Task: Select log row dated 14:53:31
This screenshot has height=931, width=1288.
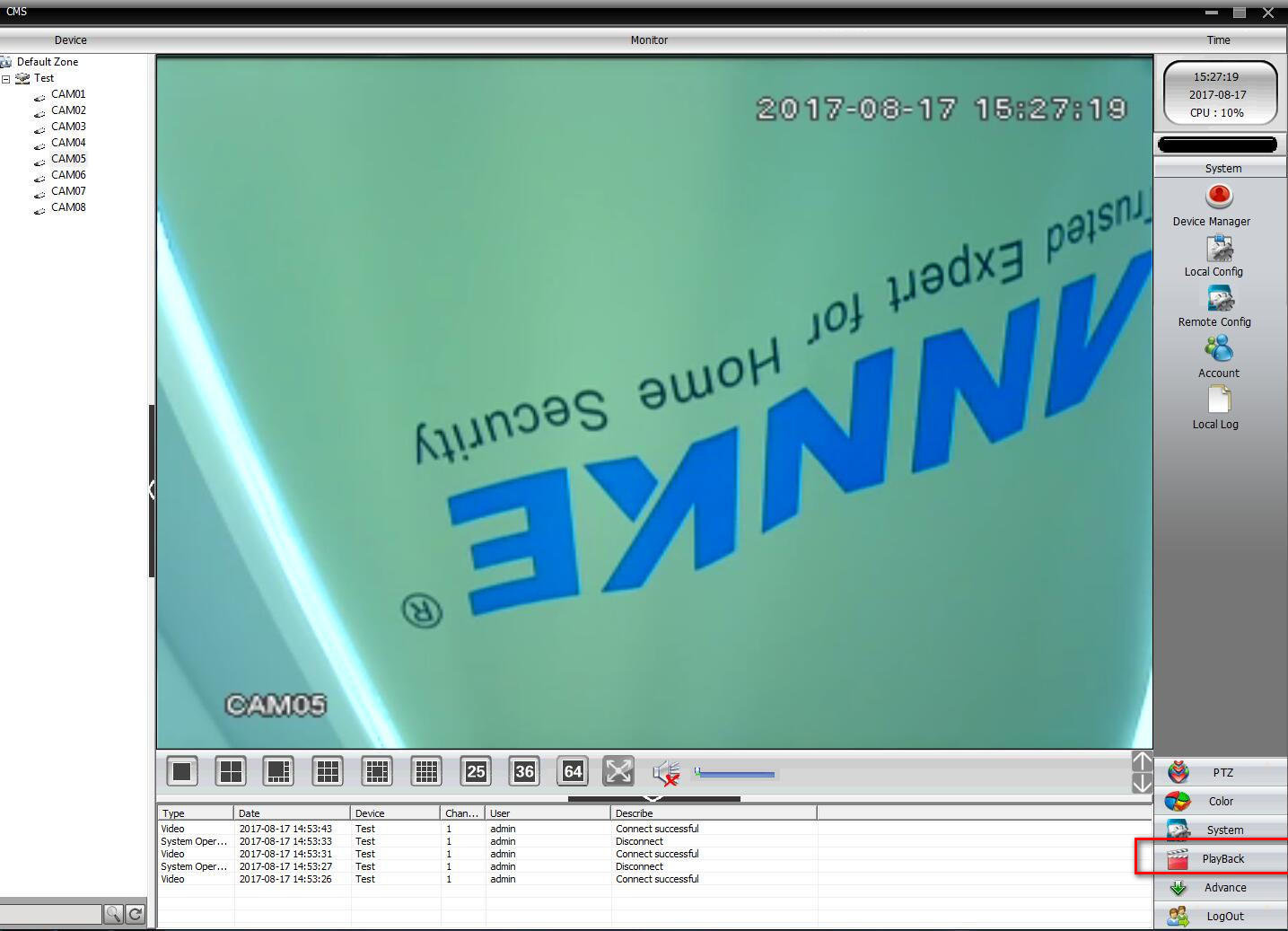Action: point(654,854)
